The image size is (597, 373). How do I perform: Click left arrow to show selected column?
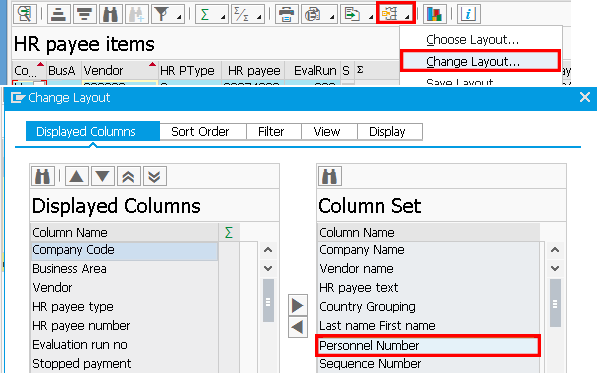pyautogui.click(x=298, y=327)
